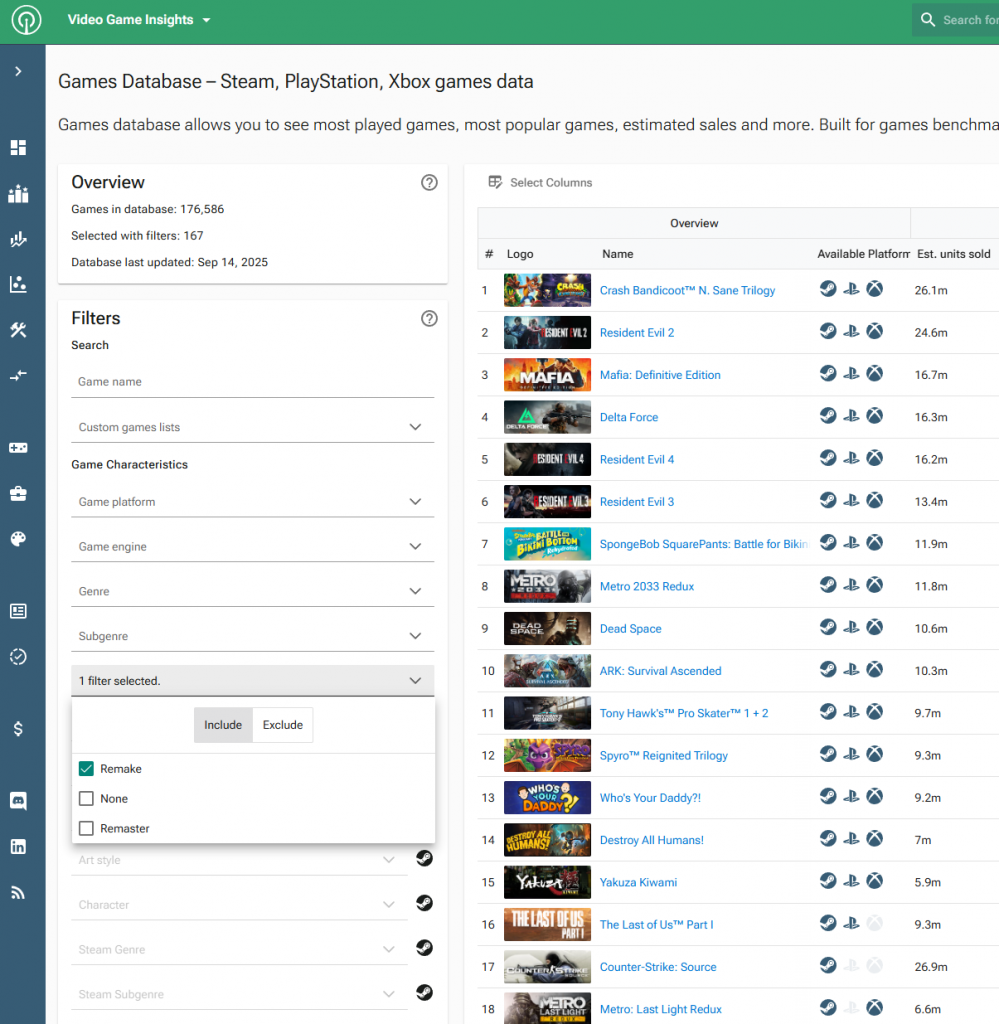This screenshot has width=999, height=1024.
Task: Expand the sidebar with the chevron arrow
Action: point(18,71)
